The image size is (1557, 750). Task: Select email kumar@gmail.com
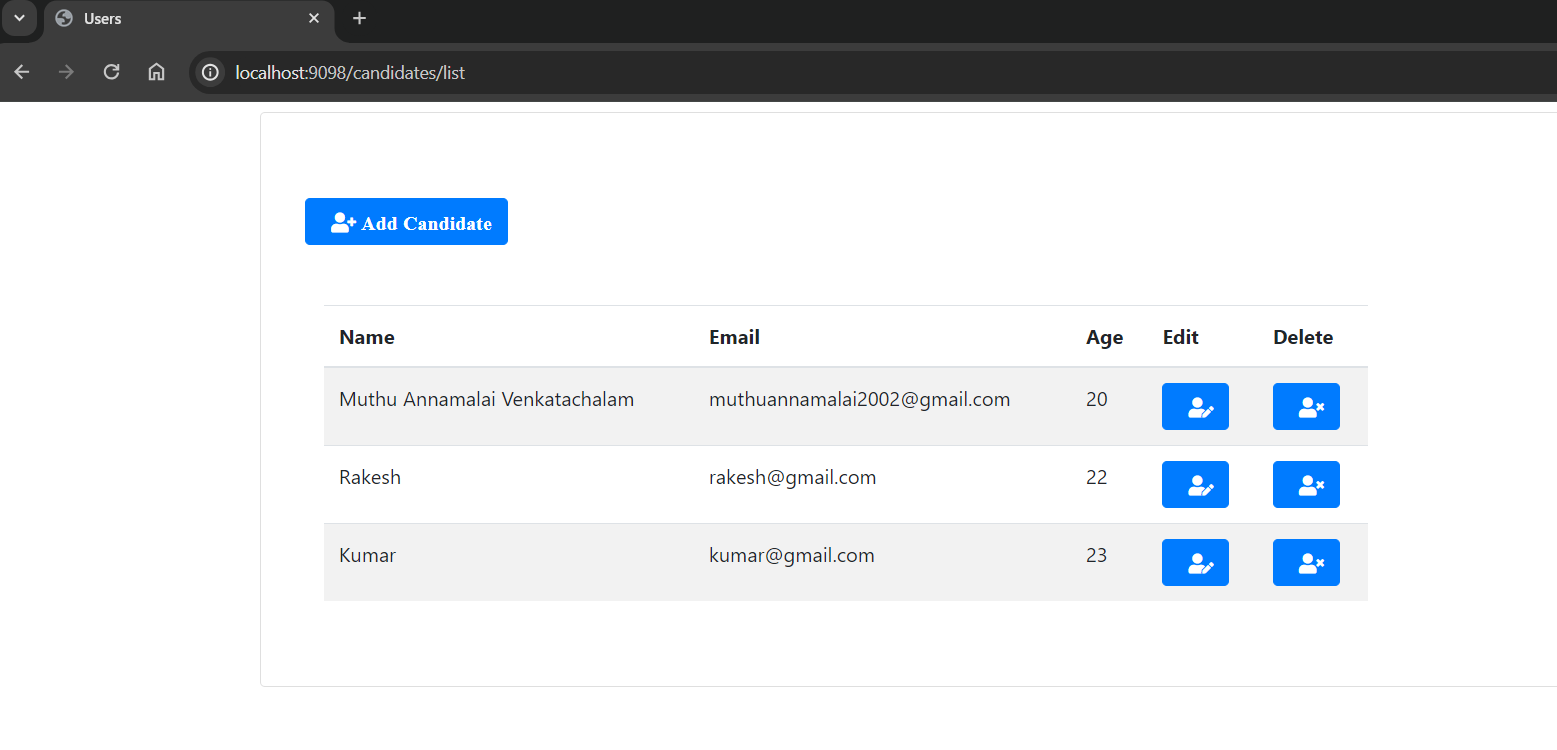[792, 556]
